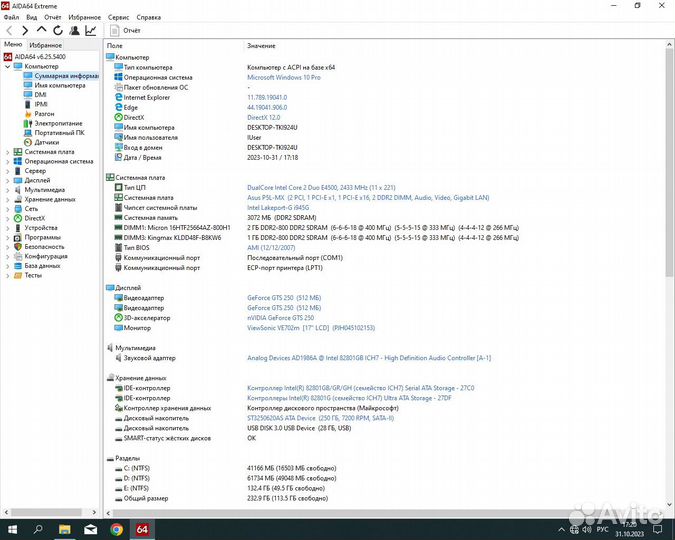
Task: Open the ViewSonic VE702m monitor link
Action: pyautogui.click(x=311, y=328)
